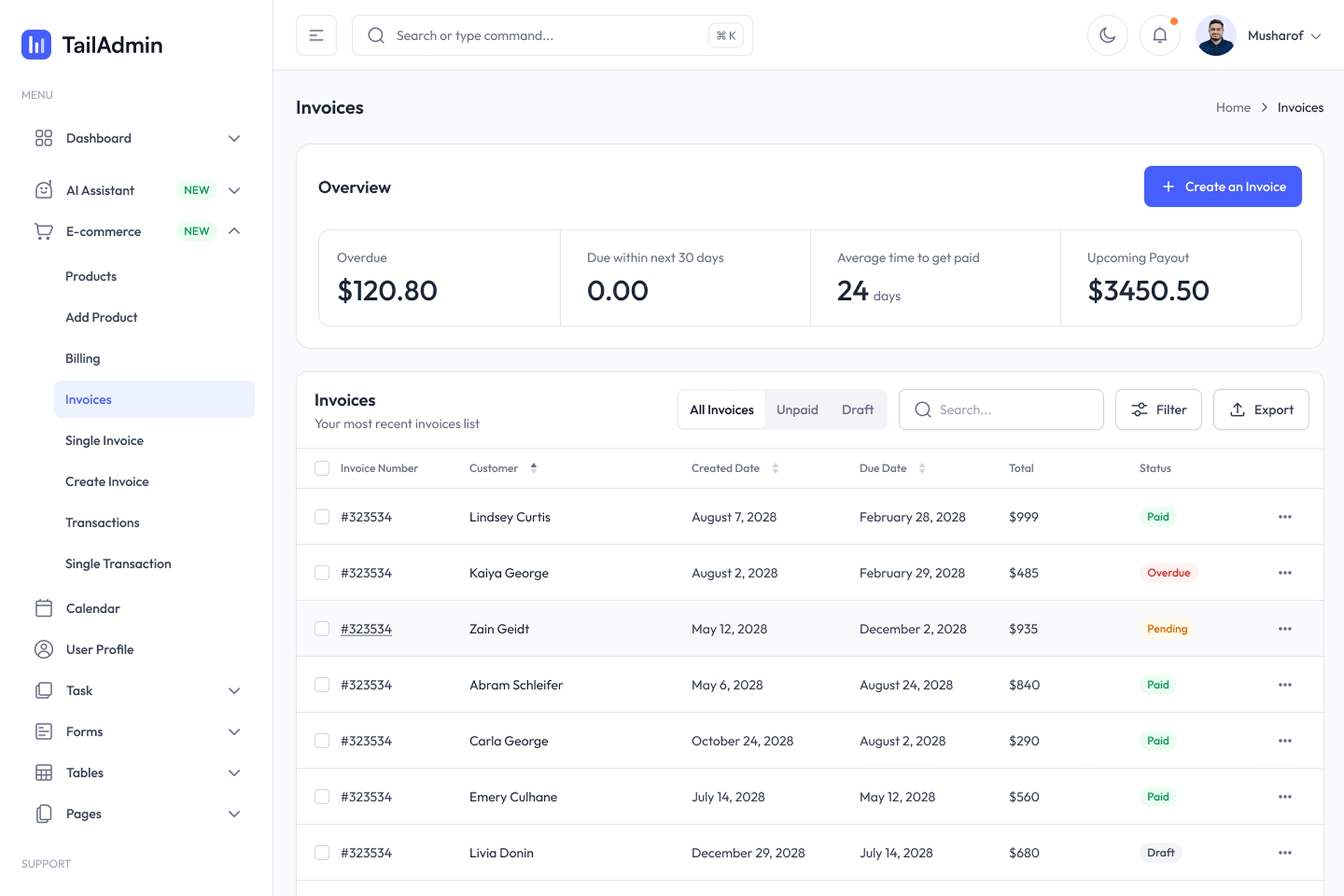Select the All Invoices tab
The width and height of the screenshot is (1344, 896).
point(721,410)
